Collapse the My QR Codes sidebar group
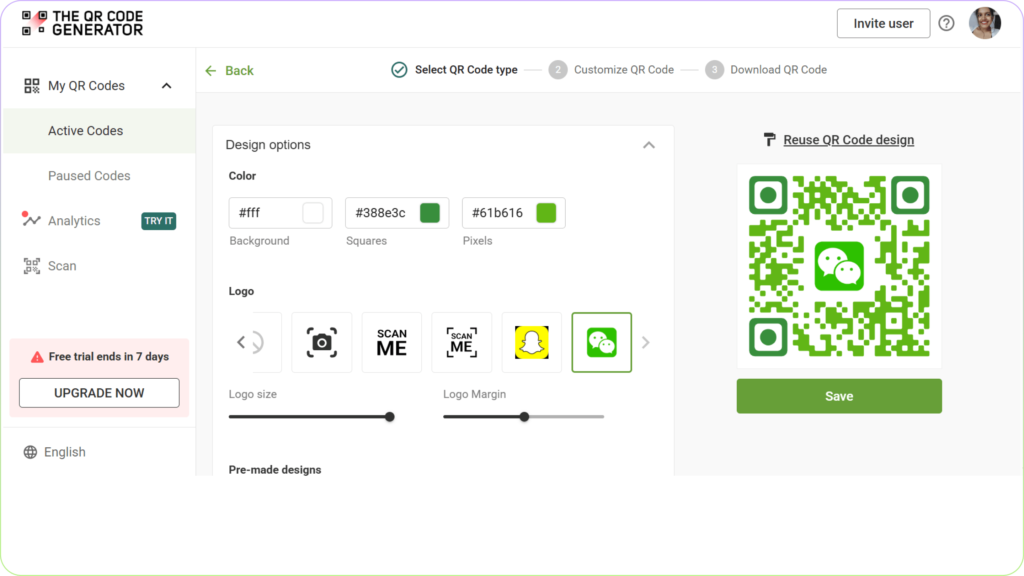This screenshot has width=1024, height=576. point(166,85)
